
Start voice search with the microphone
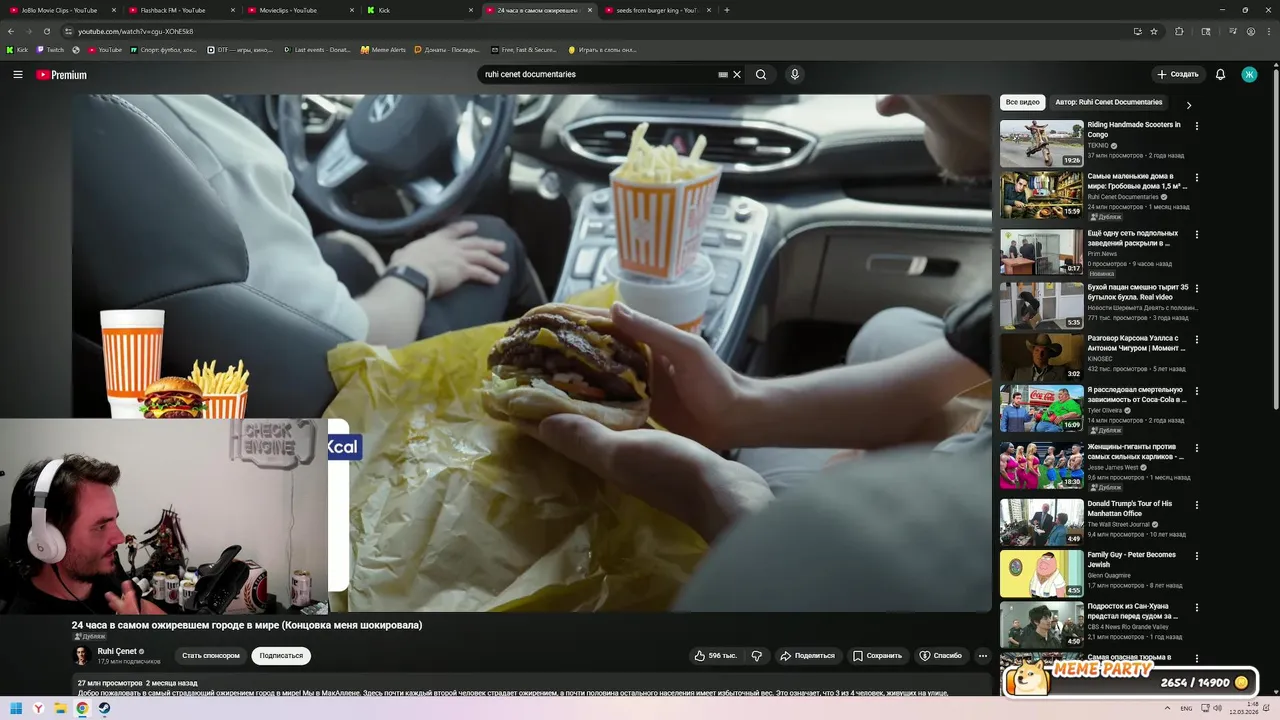pyautogui.click(x=795, y=74)
